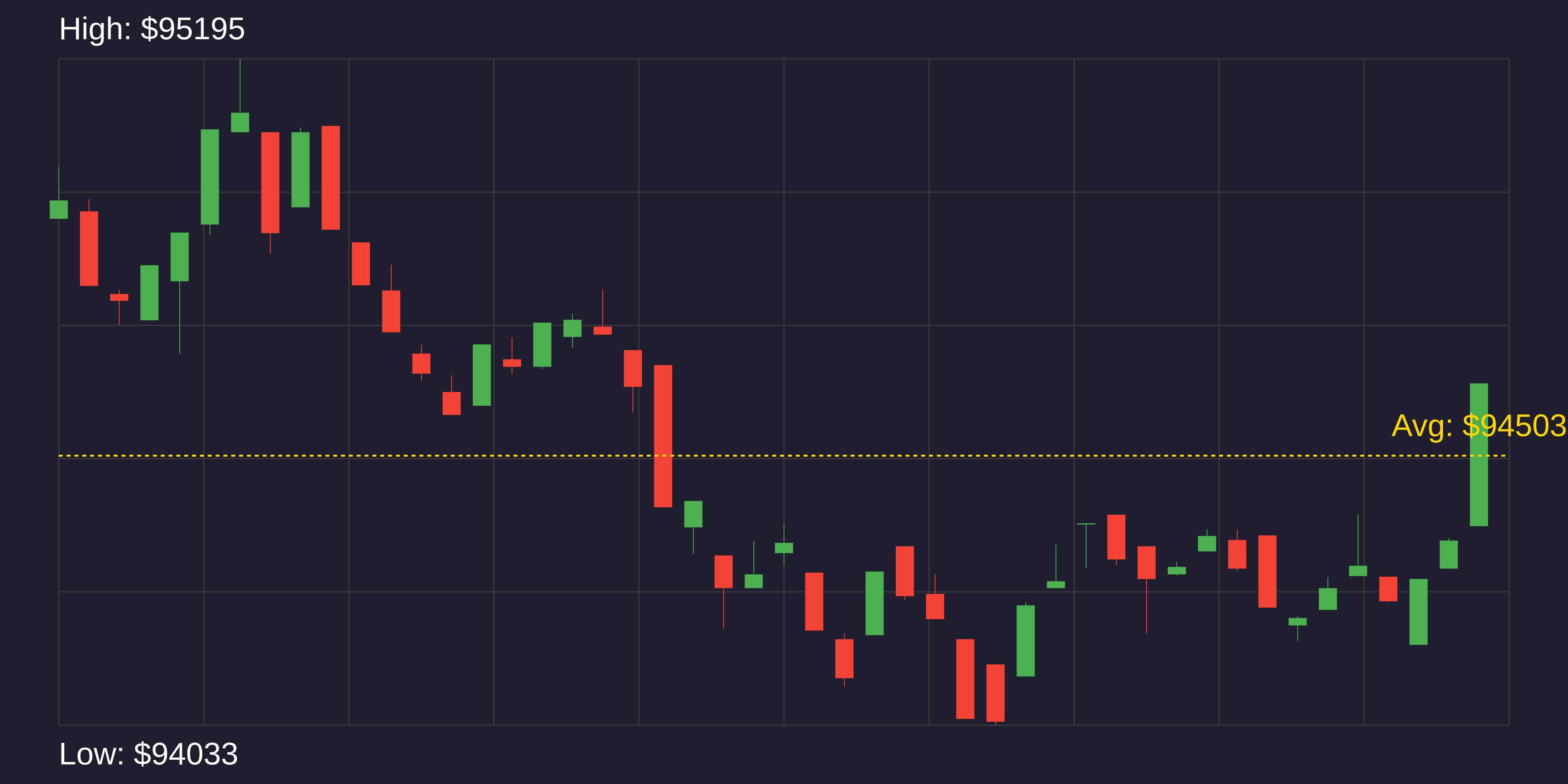
Task: Click the yellow Avg: $94503 label
Action: [x=1478, y=425]
